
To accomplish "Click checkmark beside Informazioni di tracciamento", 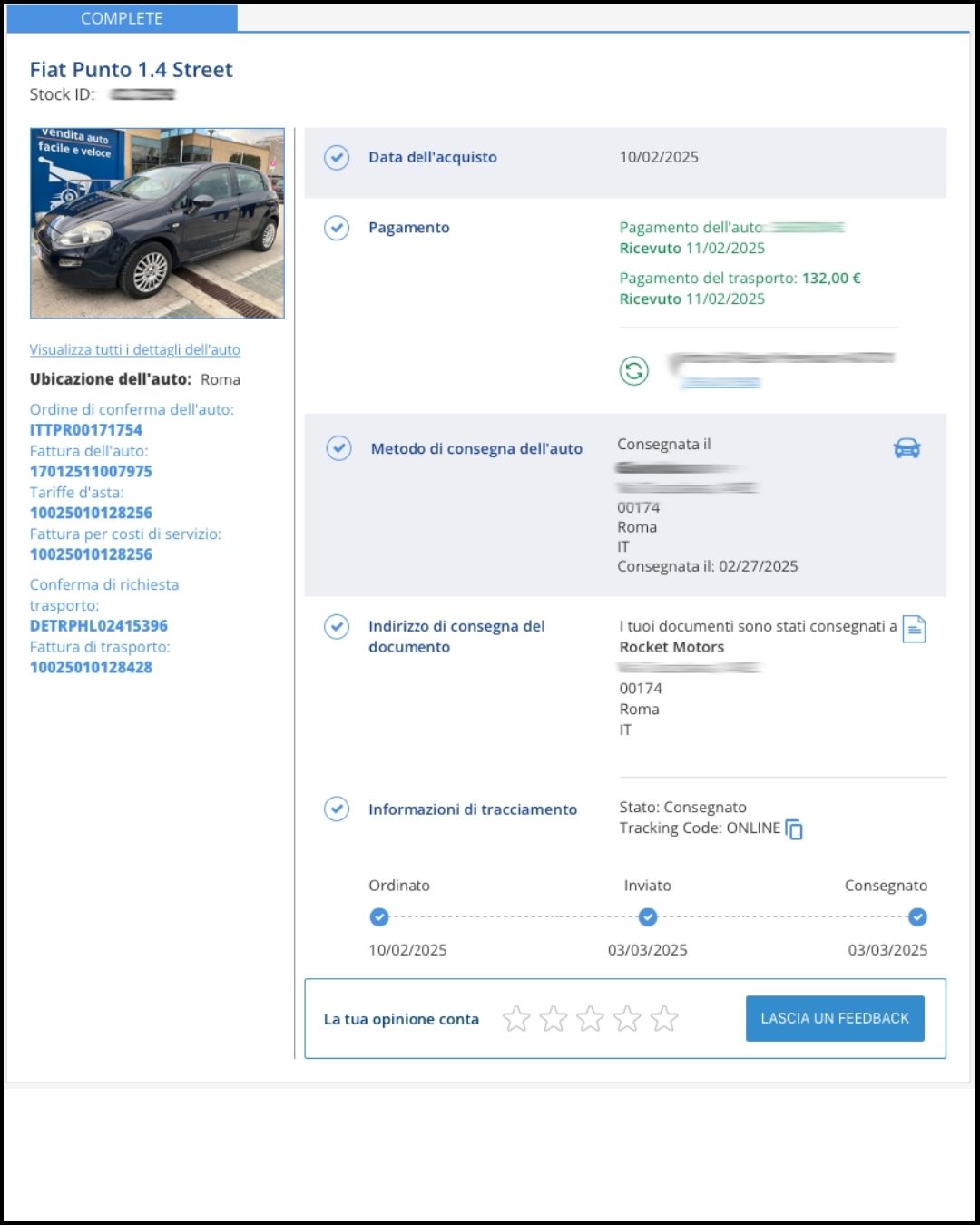I will [337, 808].
